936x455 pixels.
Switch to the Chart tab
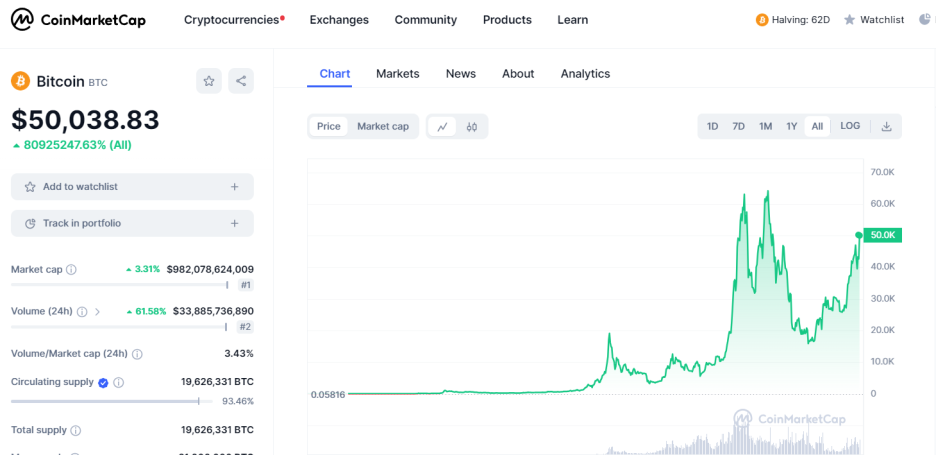[335, 73]
